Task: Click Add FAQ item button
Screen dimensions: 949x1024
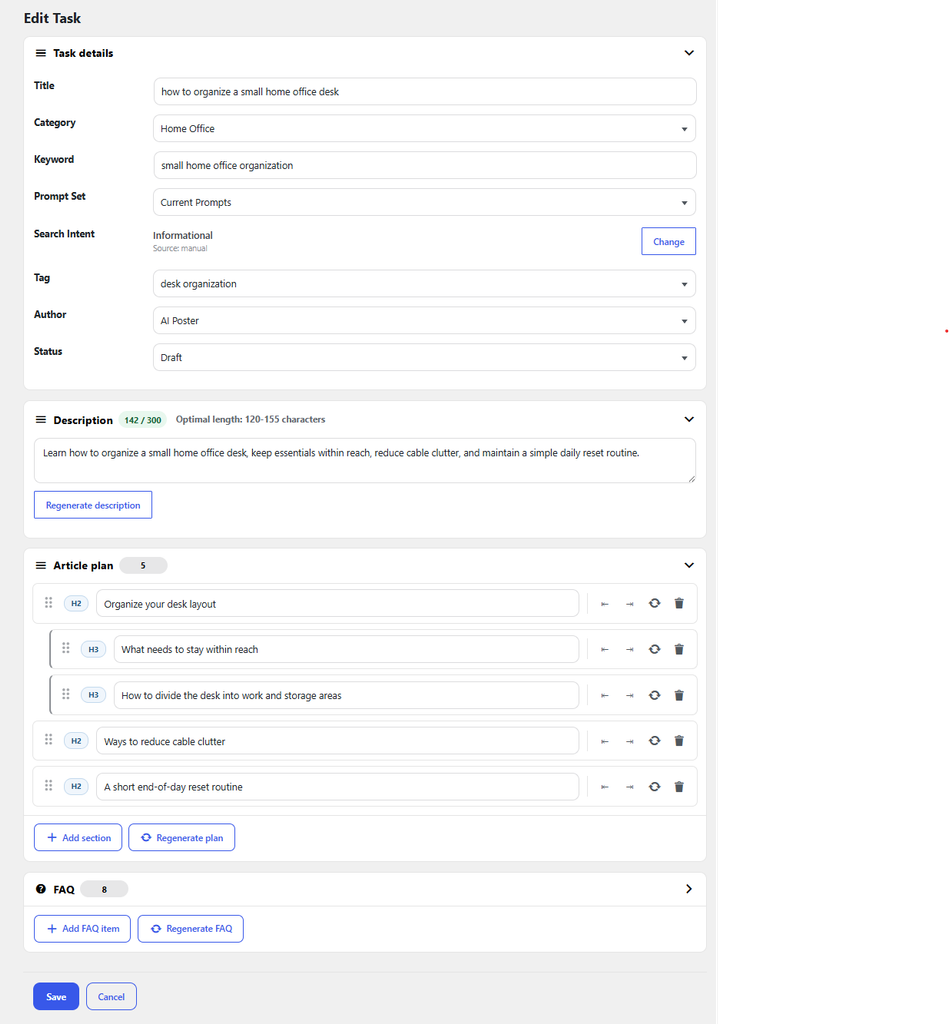Action: [82, 929]
